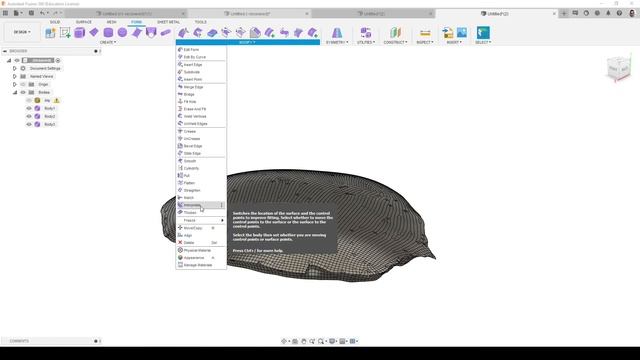Switch to the Solid tab
This screenshot has width=640, height=360.
pyautogui.click(x=55, y=22)
